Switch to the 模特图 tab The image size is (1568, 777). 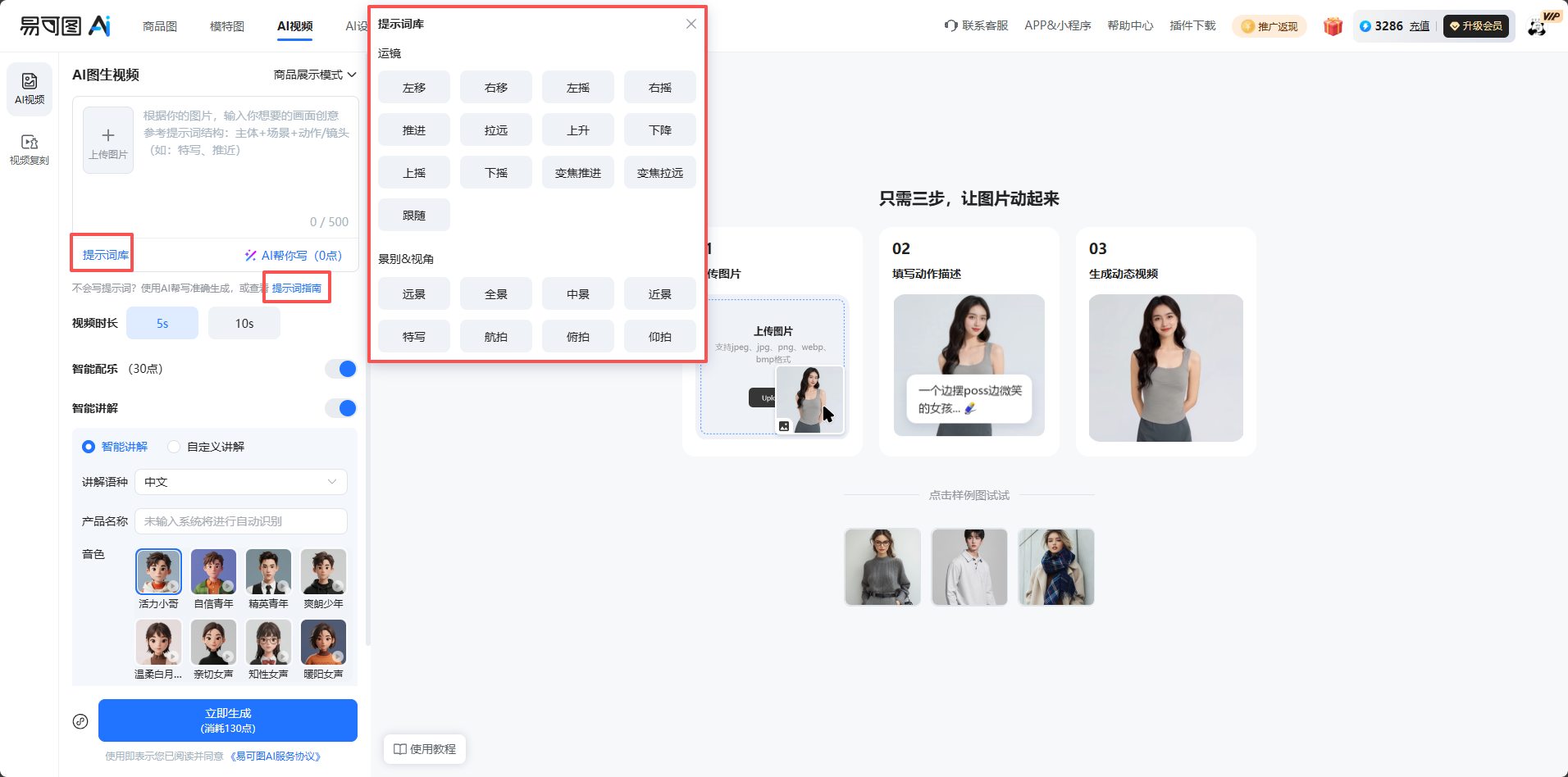(226, 25)
